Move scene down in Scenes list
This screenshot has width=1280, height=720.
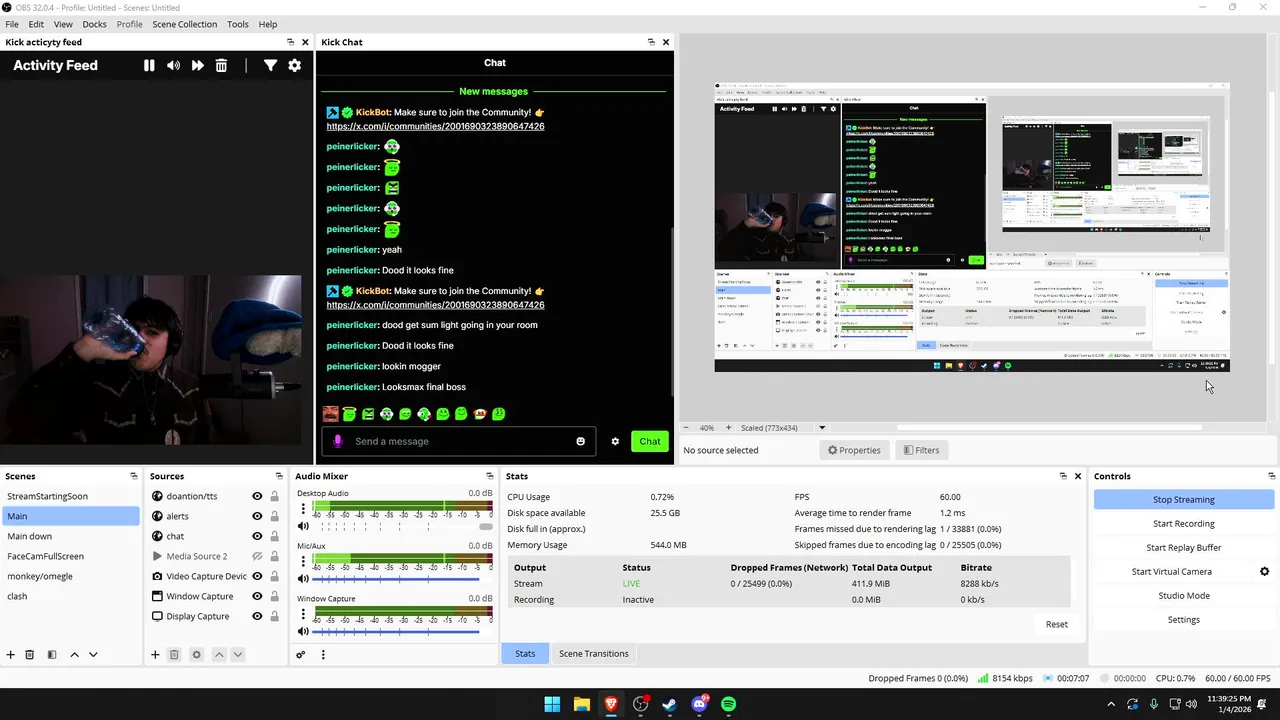coord(93,655)
